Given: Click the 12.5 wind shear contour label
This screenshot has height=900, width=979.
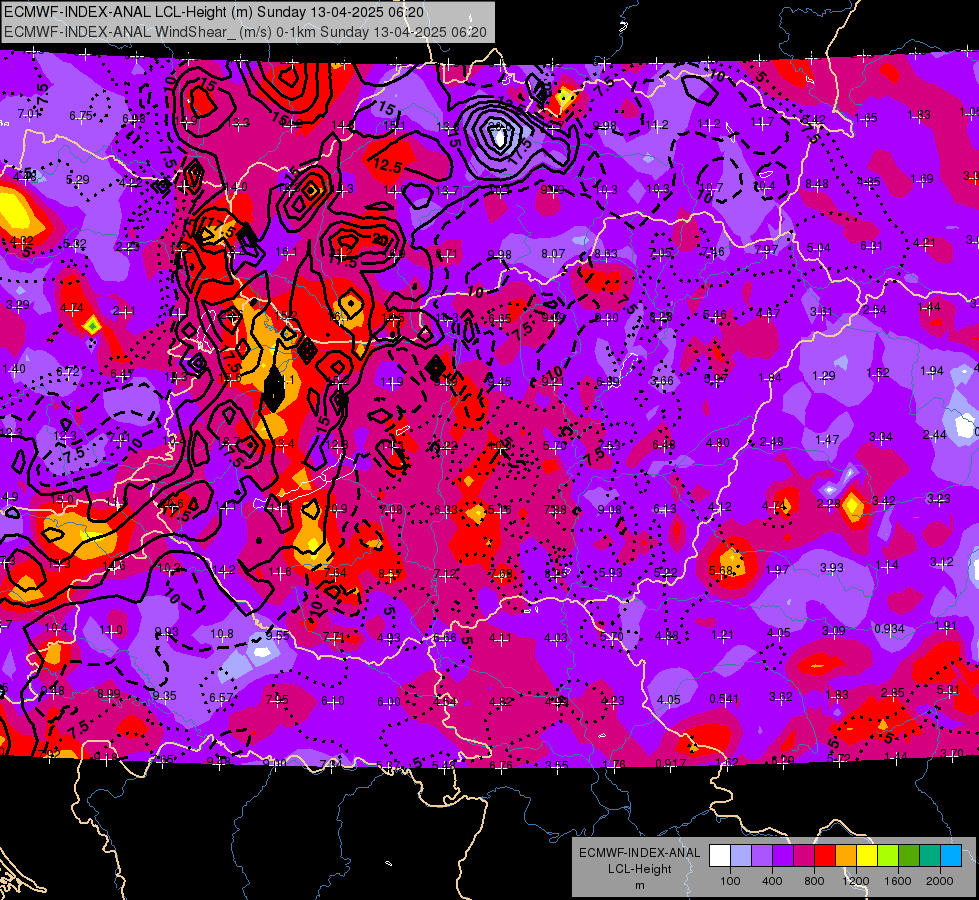Looking at the screenshot, I should 388,166.
